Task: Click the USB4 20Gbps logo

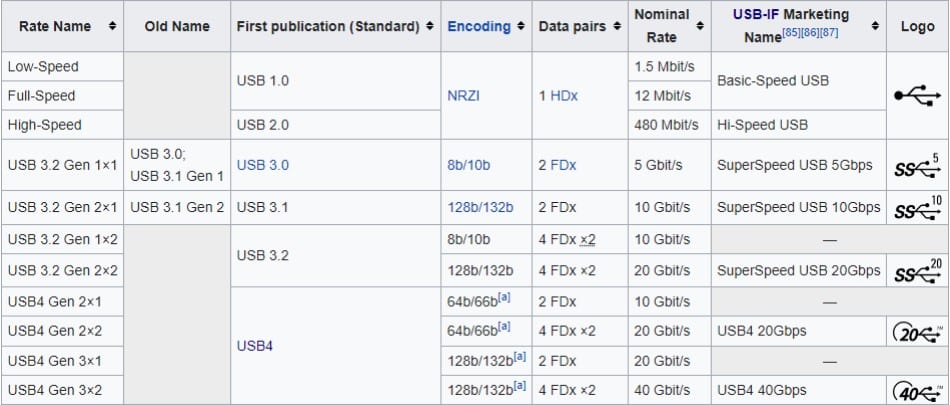Action: pyautogui.click(x=917, y=331)
